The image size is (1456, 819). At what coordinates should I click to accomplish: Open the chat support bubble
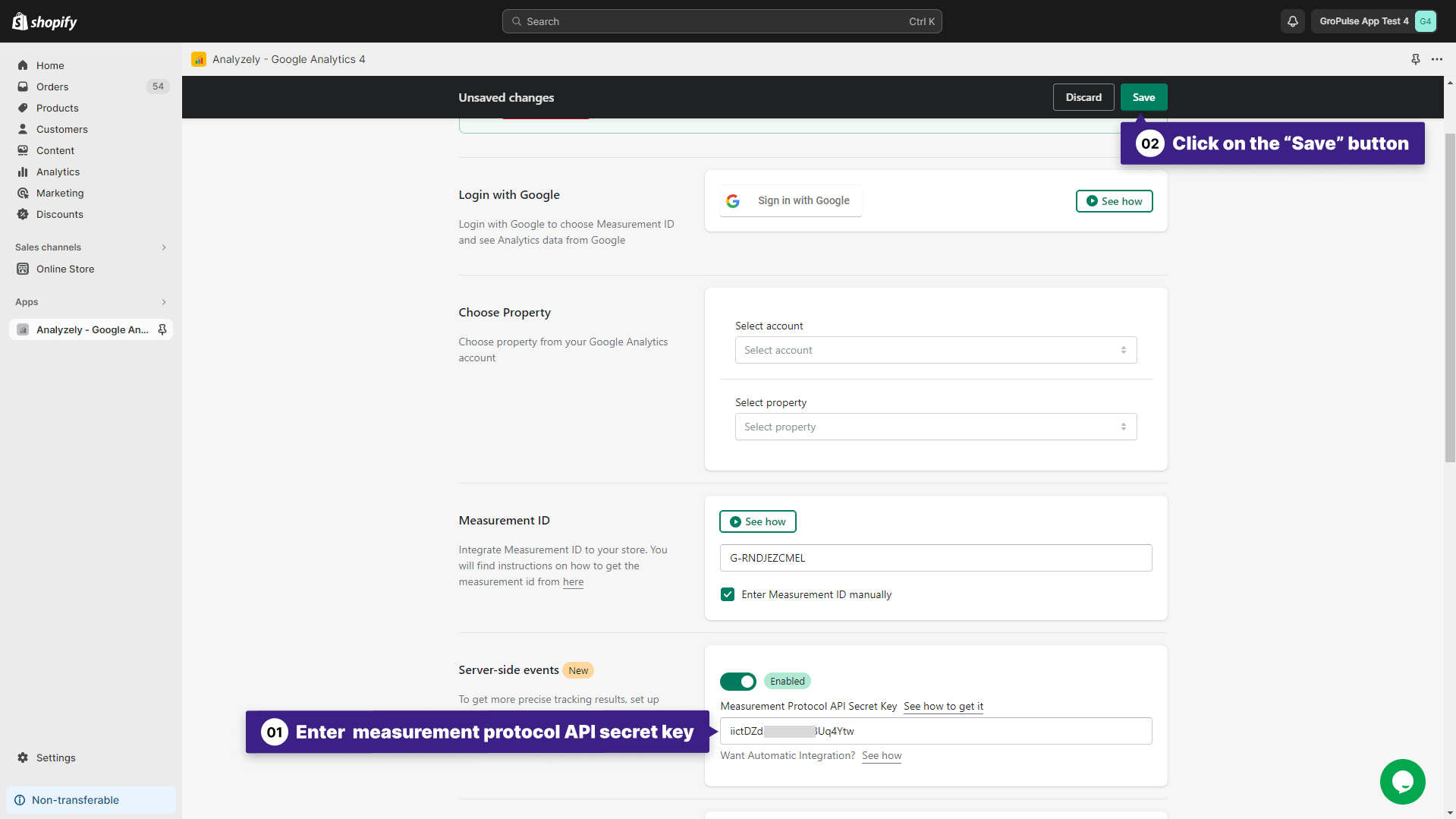pyautogui.click(x=1403, y=782)
